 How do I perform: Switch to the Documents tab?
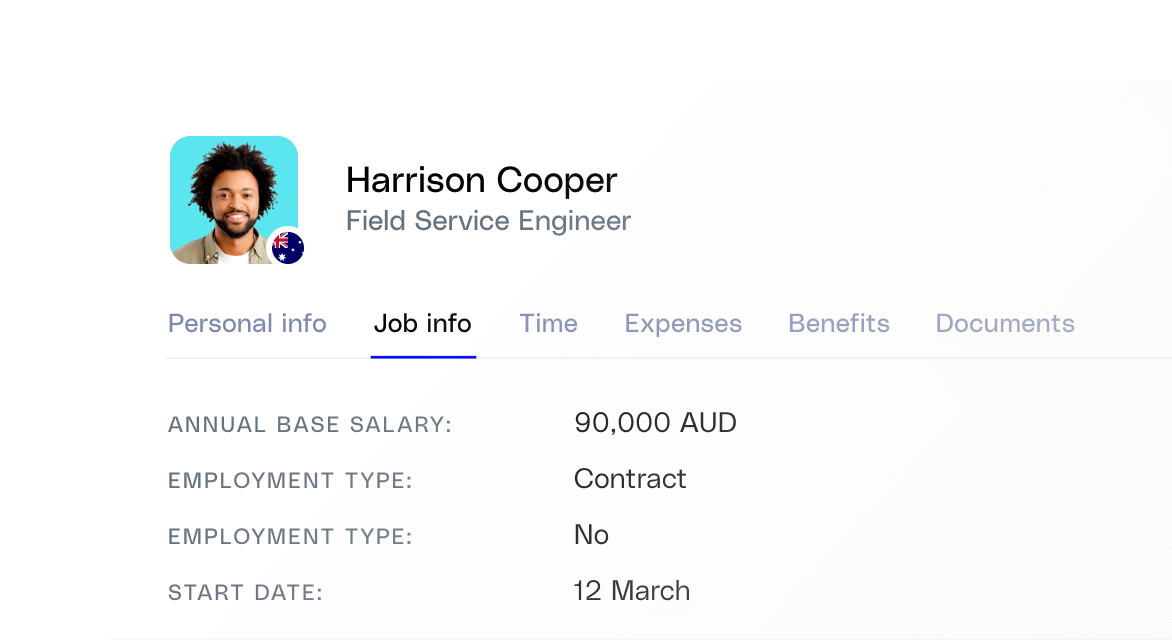point(1004,323)
